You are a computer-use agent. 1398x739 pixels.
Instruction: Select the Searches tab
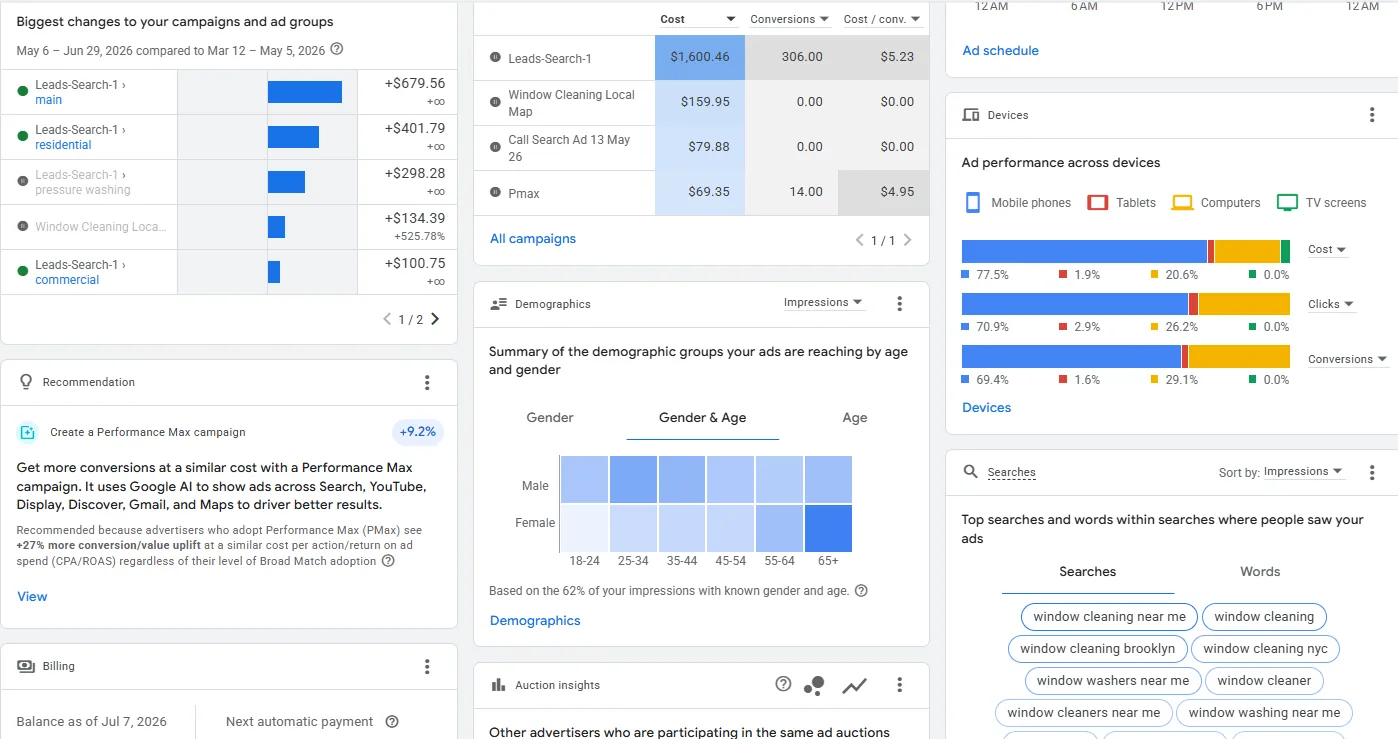(1088, 572)
